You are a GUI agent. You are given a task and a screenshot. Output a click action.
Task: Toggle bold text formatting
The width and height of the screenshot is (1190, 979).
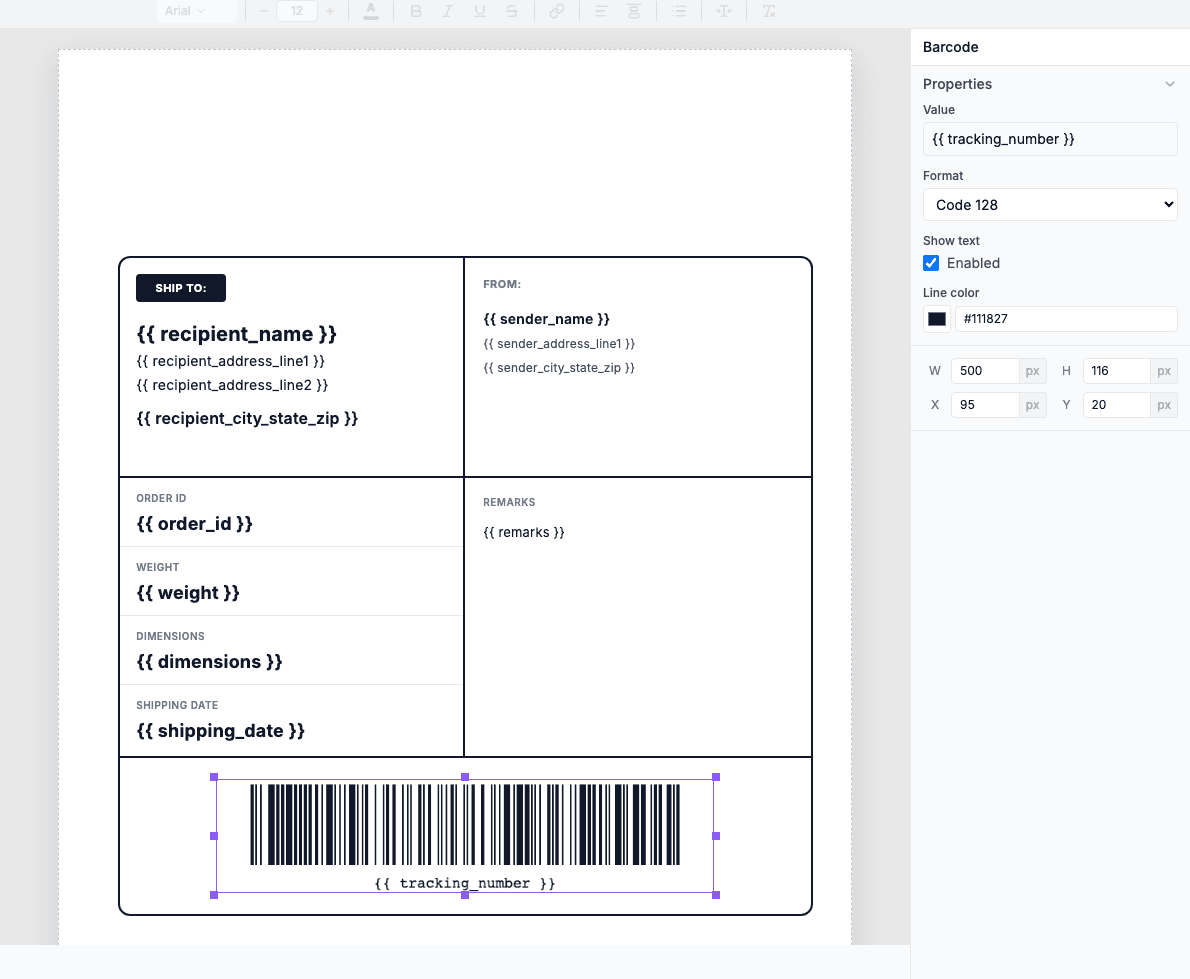click(416, 11)
